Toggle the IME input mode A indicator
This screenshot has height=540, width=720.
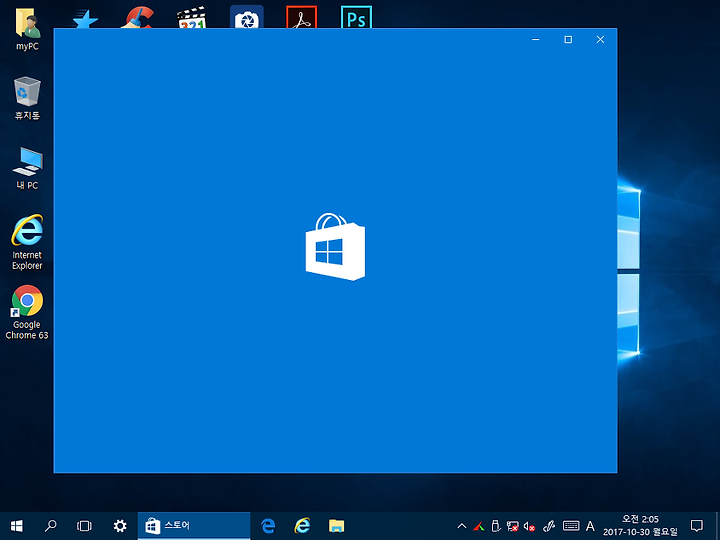590,526
